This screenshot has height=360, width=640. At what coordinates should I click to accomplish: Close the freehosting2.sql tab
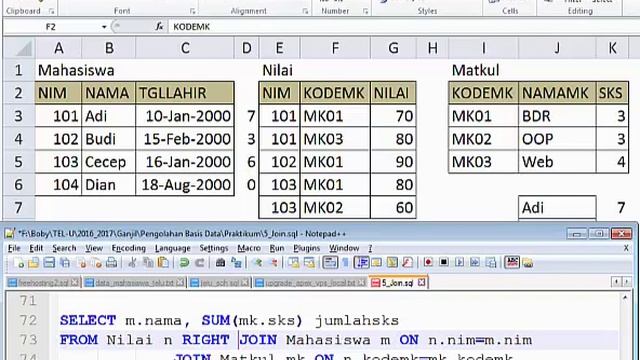[74, 282]
